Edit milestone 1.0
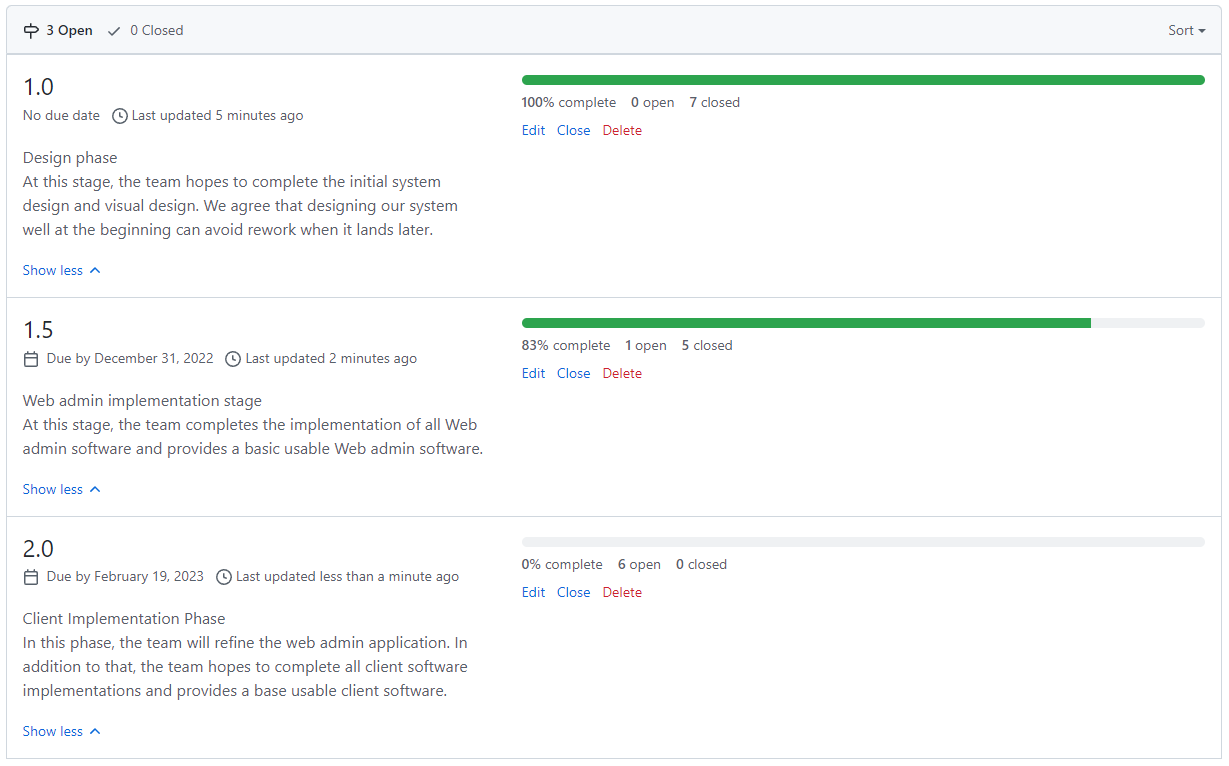 click(533, 130)
